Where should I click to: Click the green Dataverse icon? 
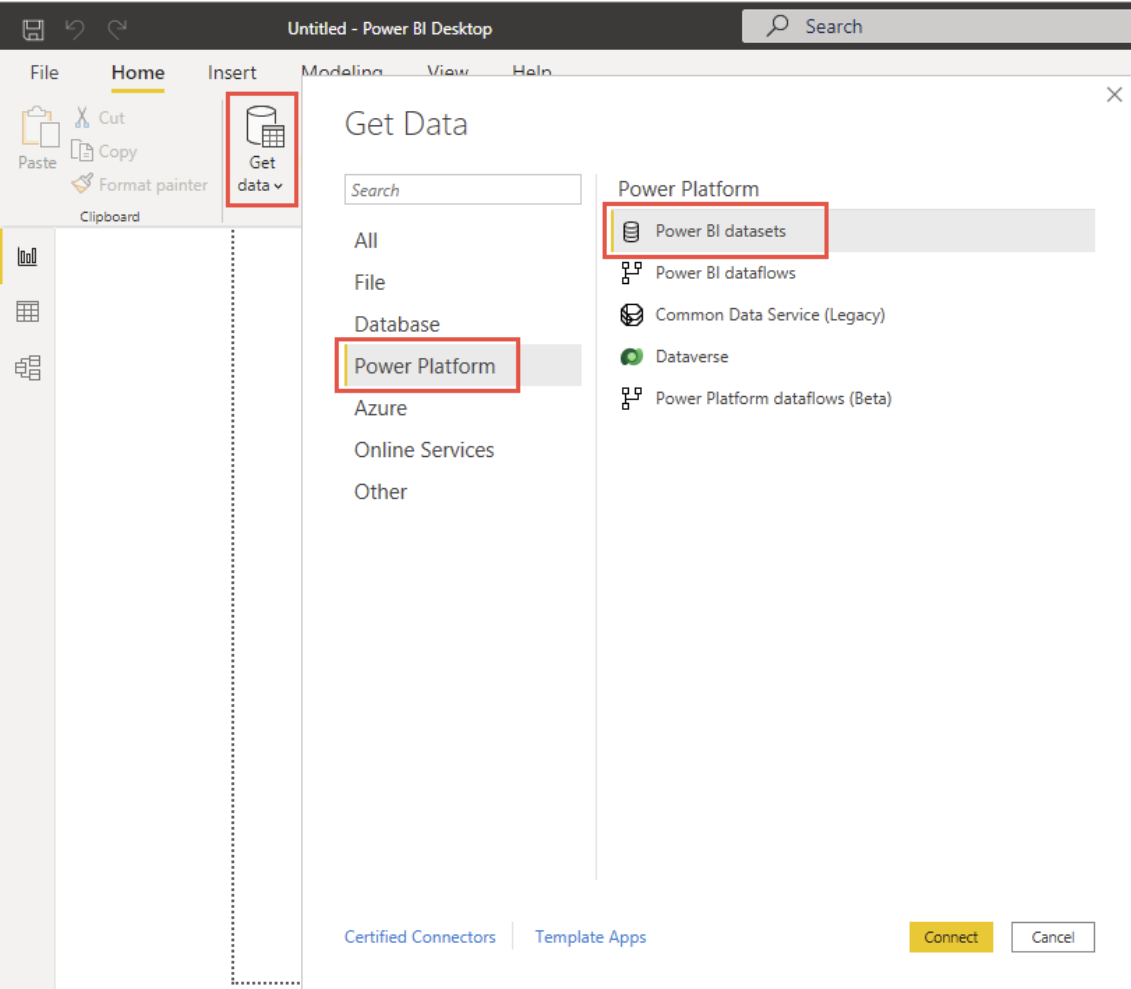click(631, 357)
